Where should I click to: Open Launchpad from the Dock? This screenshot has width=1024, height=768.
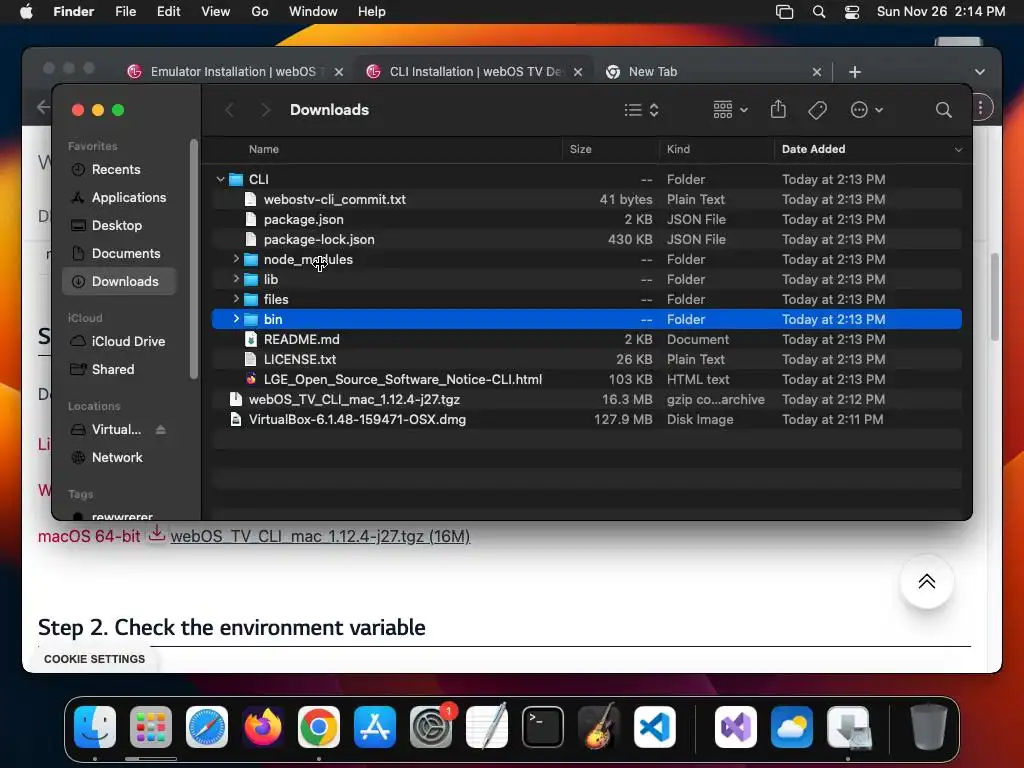(151, 727)
